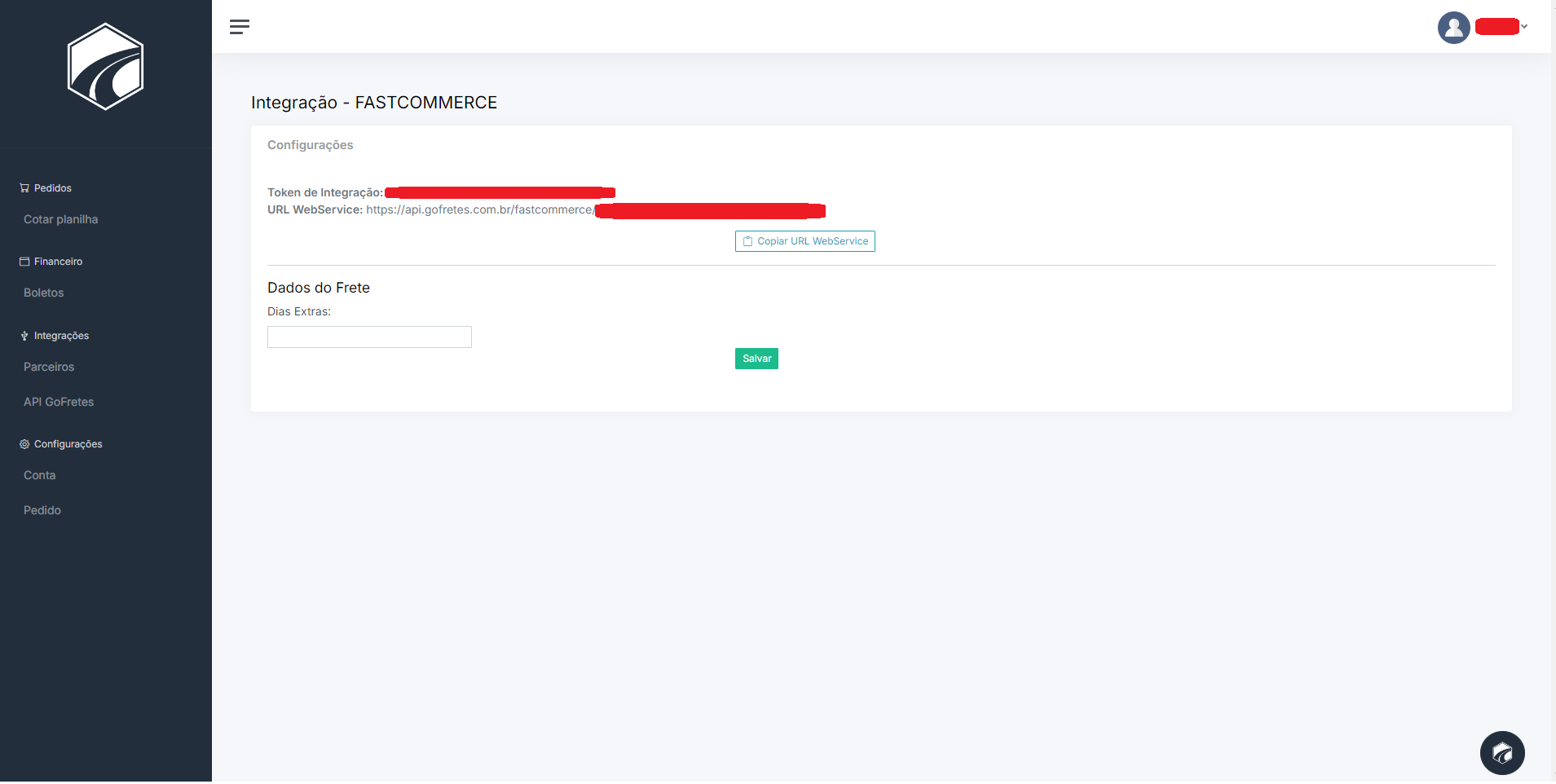The image size is (1556, 784).
Task: Click the Financeiro card icon
Action: [x=24, y=262]
